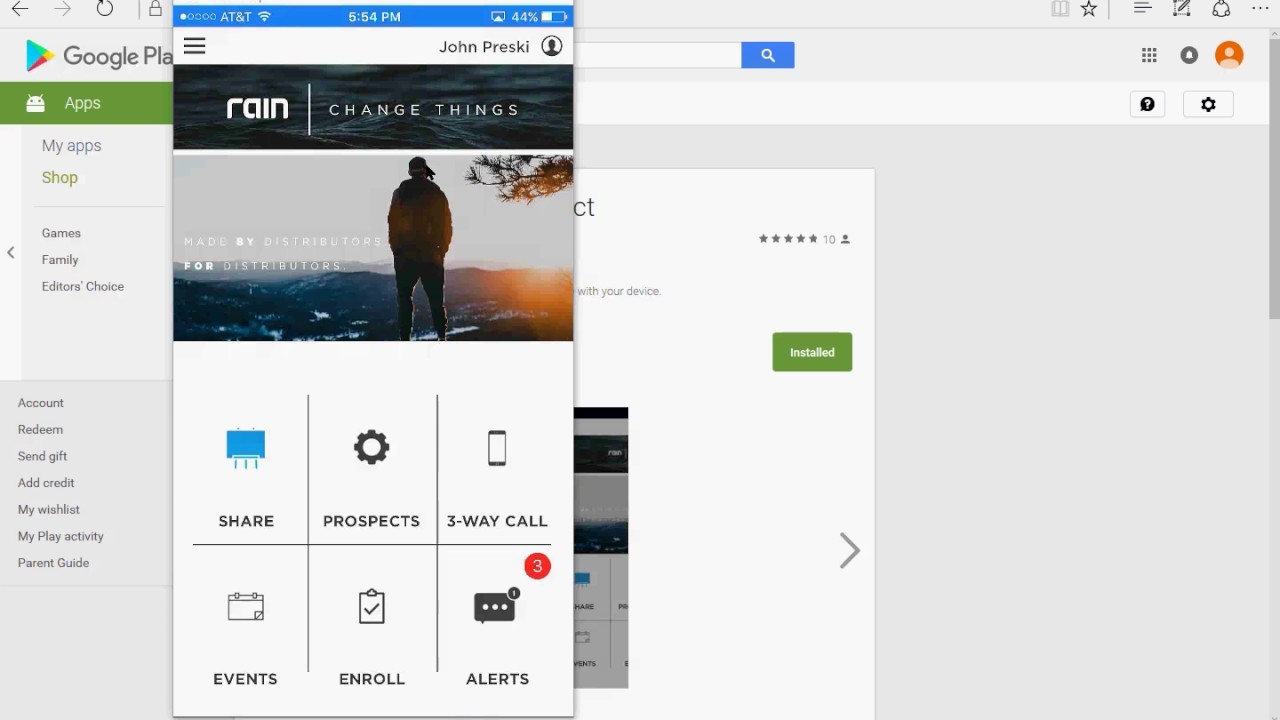Open the browser Hub icon
The height and width of the screenshot is (720, 1280).
[x=1143, y=9]
